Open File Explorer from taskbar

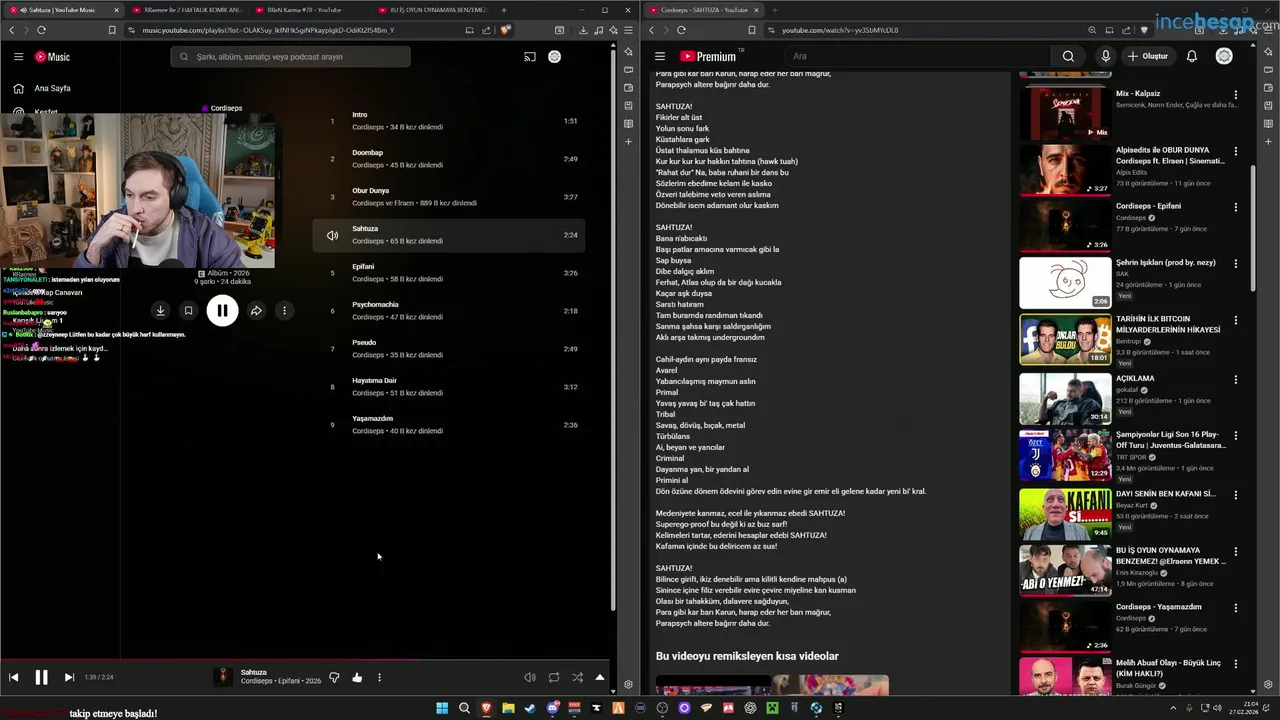pos(508,708)
